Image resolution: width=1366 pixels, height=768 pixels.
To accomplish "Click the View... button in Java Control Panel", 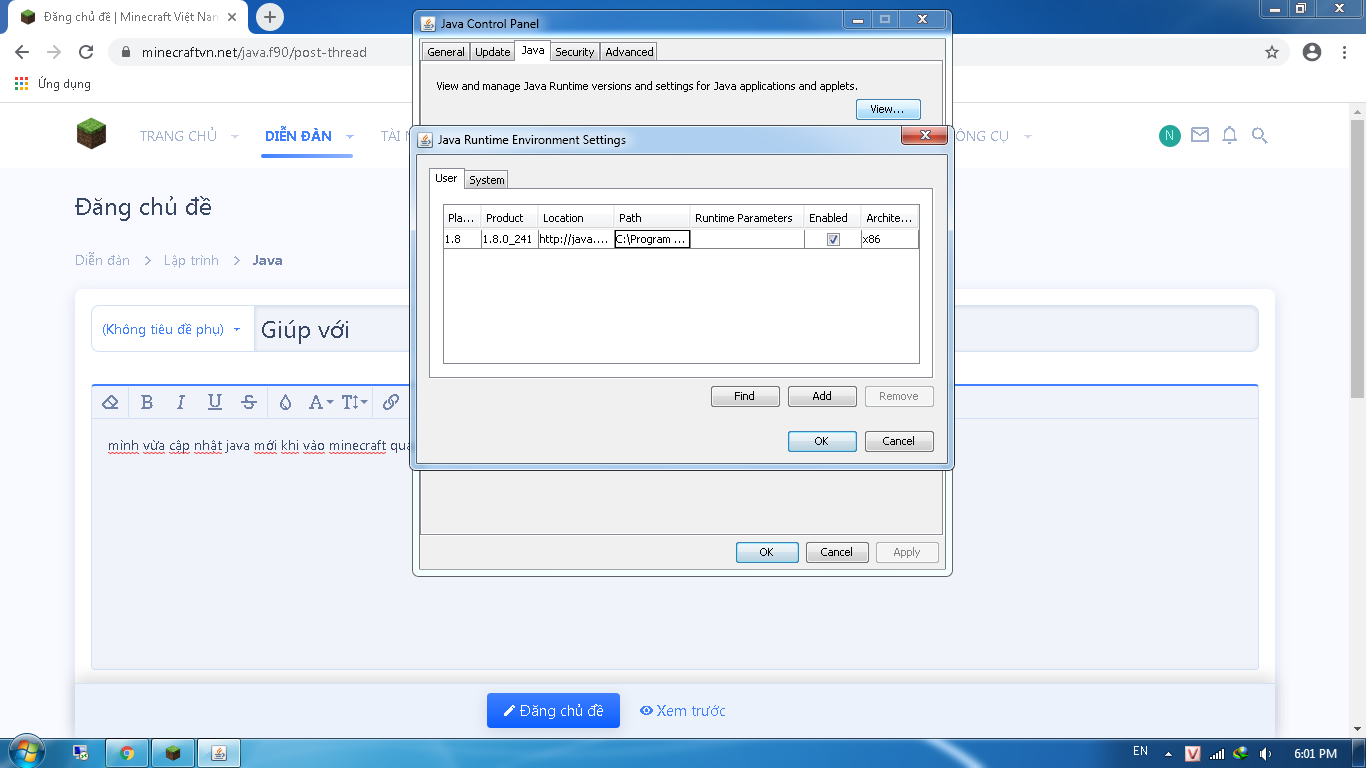I will [x=888, y=109].
